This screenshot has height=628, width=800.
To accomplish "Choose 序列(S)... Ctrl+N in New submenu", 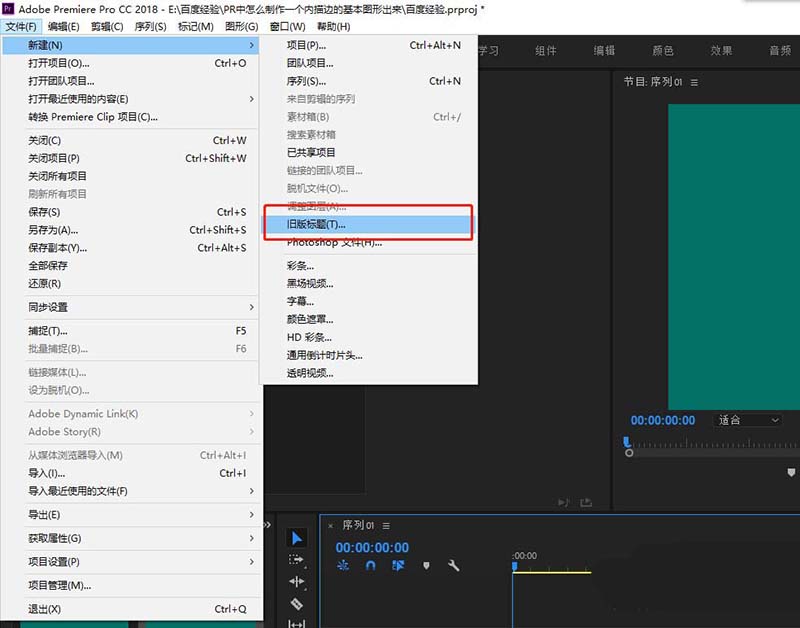I will [368, 81].
